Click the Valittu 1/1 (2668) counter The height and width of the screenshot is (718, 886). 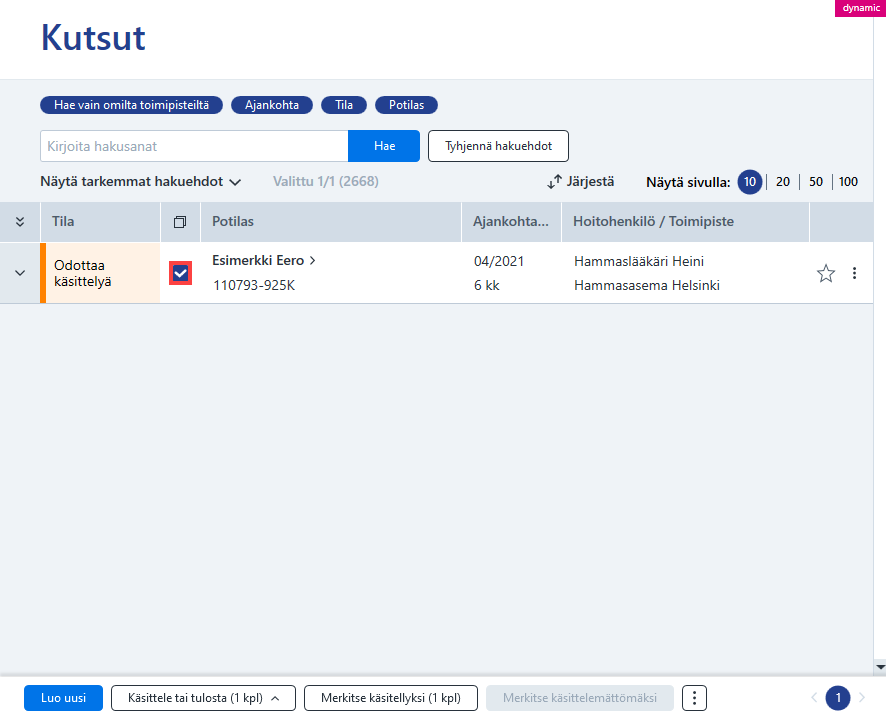325,181
